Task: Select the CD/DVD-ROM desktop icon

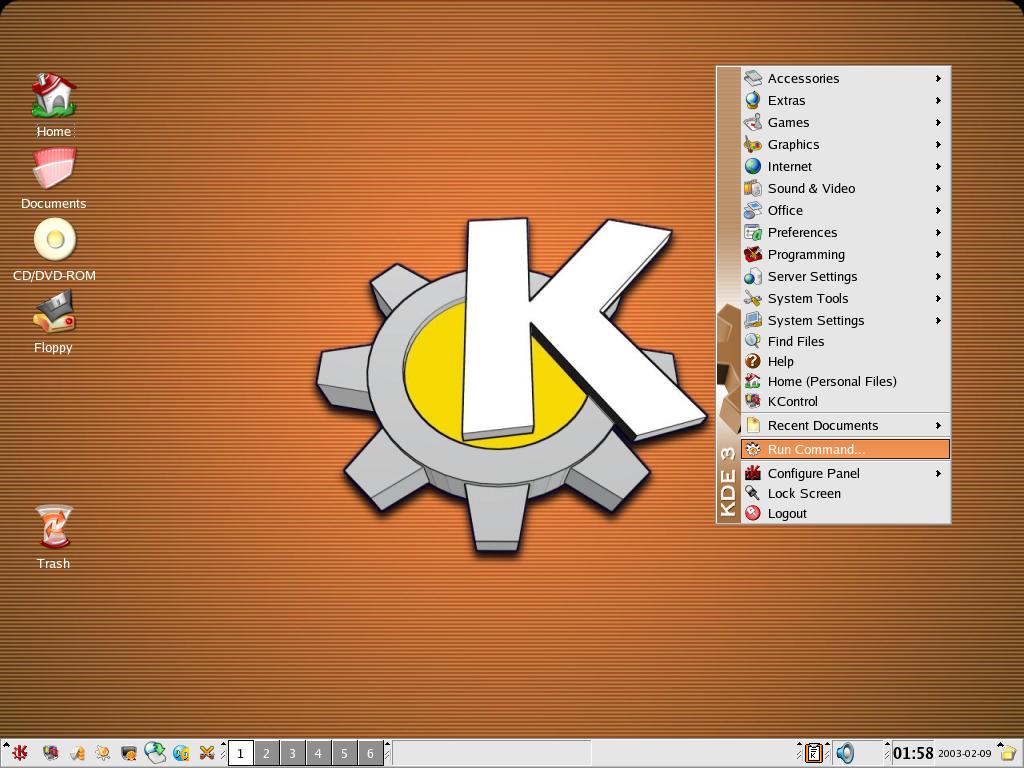Action: point(55,239)
